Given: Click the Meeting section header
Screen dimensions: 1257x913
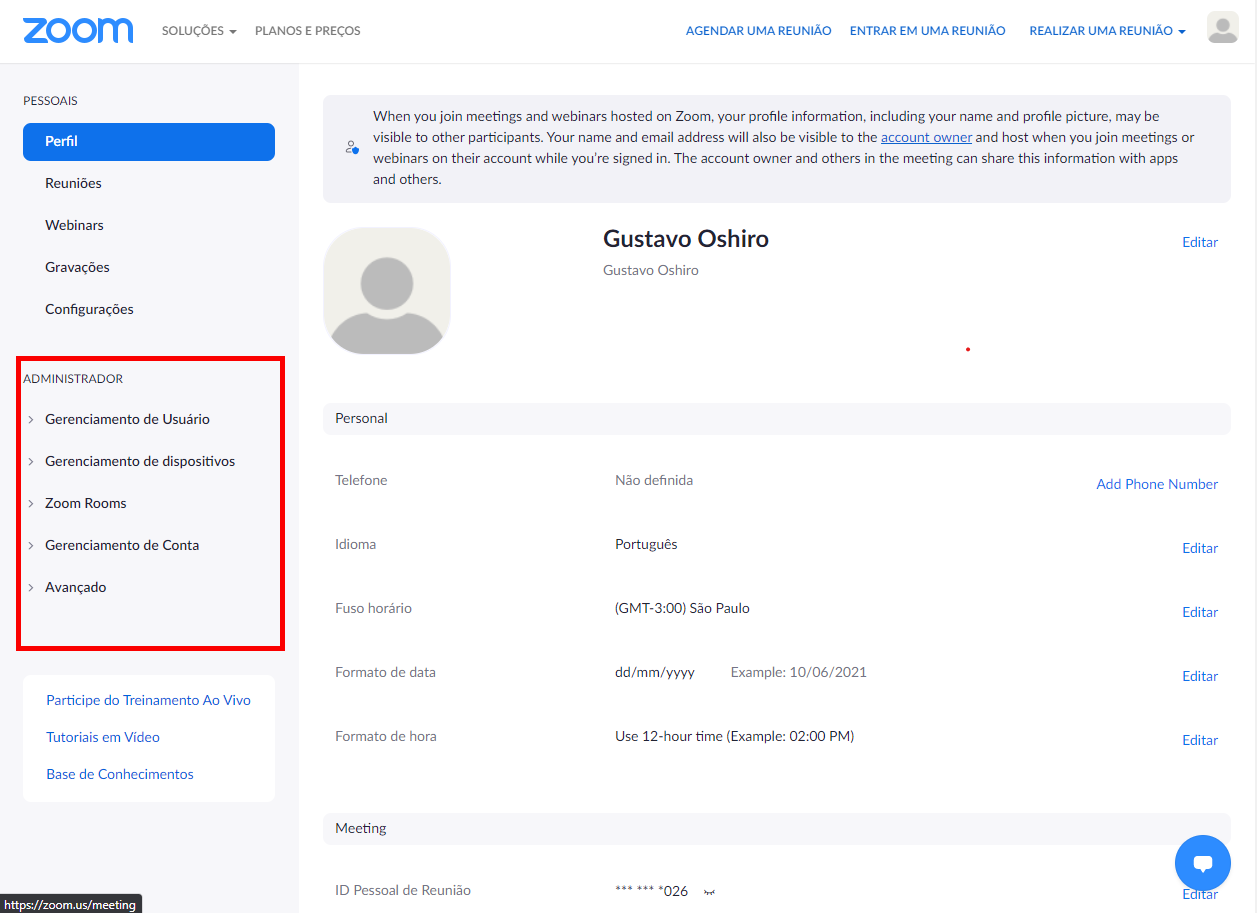Looking at the screenshot, I should (x=776, y=828).
